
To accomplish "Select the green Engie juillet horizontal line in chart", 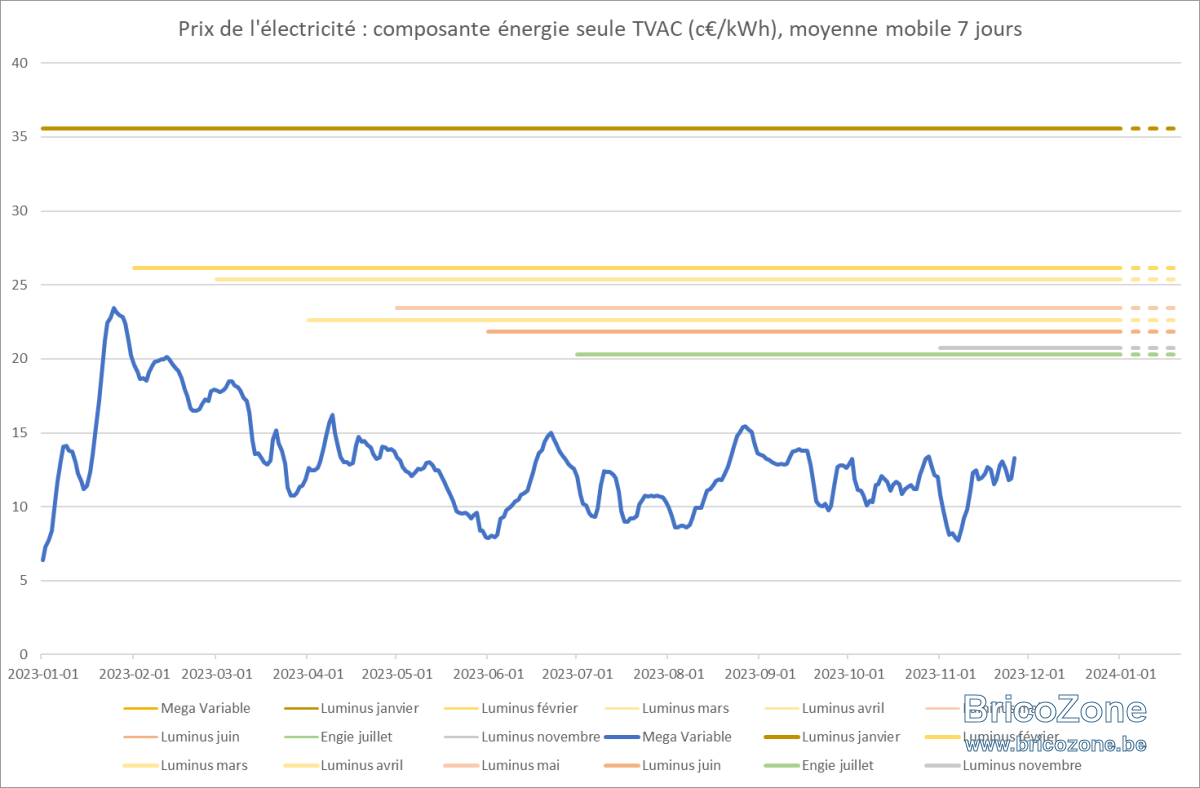I will 848,354.
